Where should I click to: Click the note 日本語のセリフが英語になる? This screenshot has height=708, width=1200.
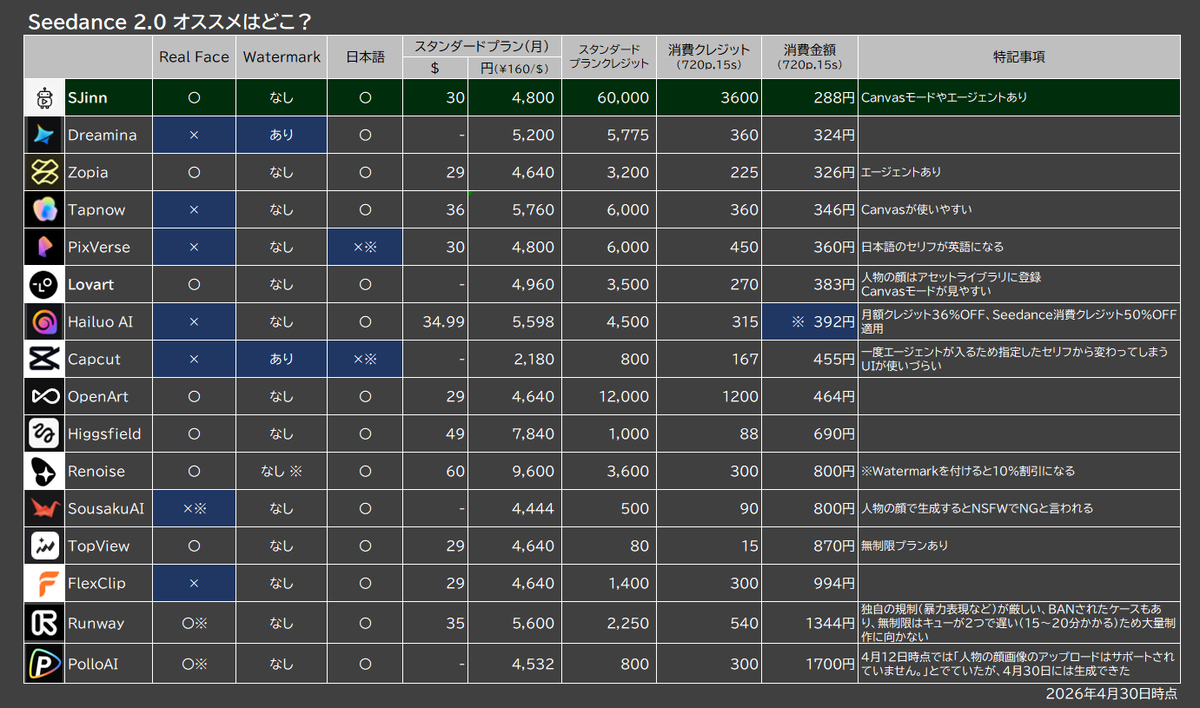pos(932,247)
